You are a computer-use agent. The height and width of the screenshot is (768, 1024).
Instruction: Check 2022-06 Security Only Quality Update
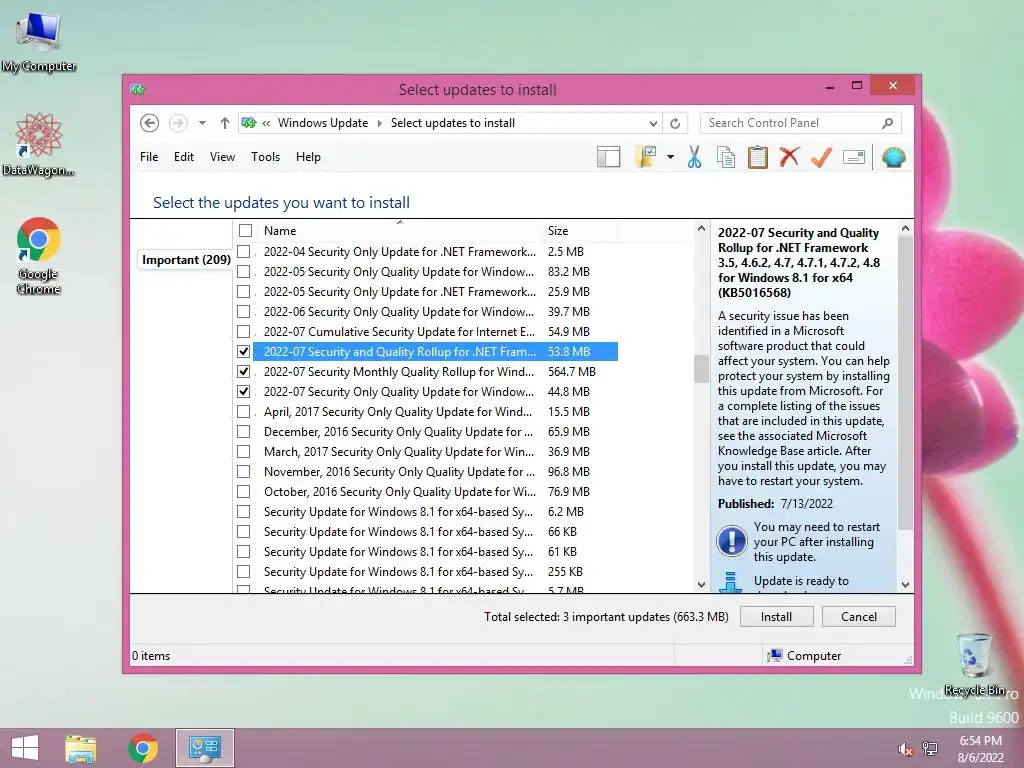[x=244, y=312]
